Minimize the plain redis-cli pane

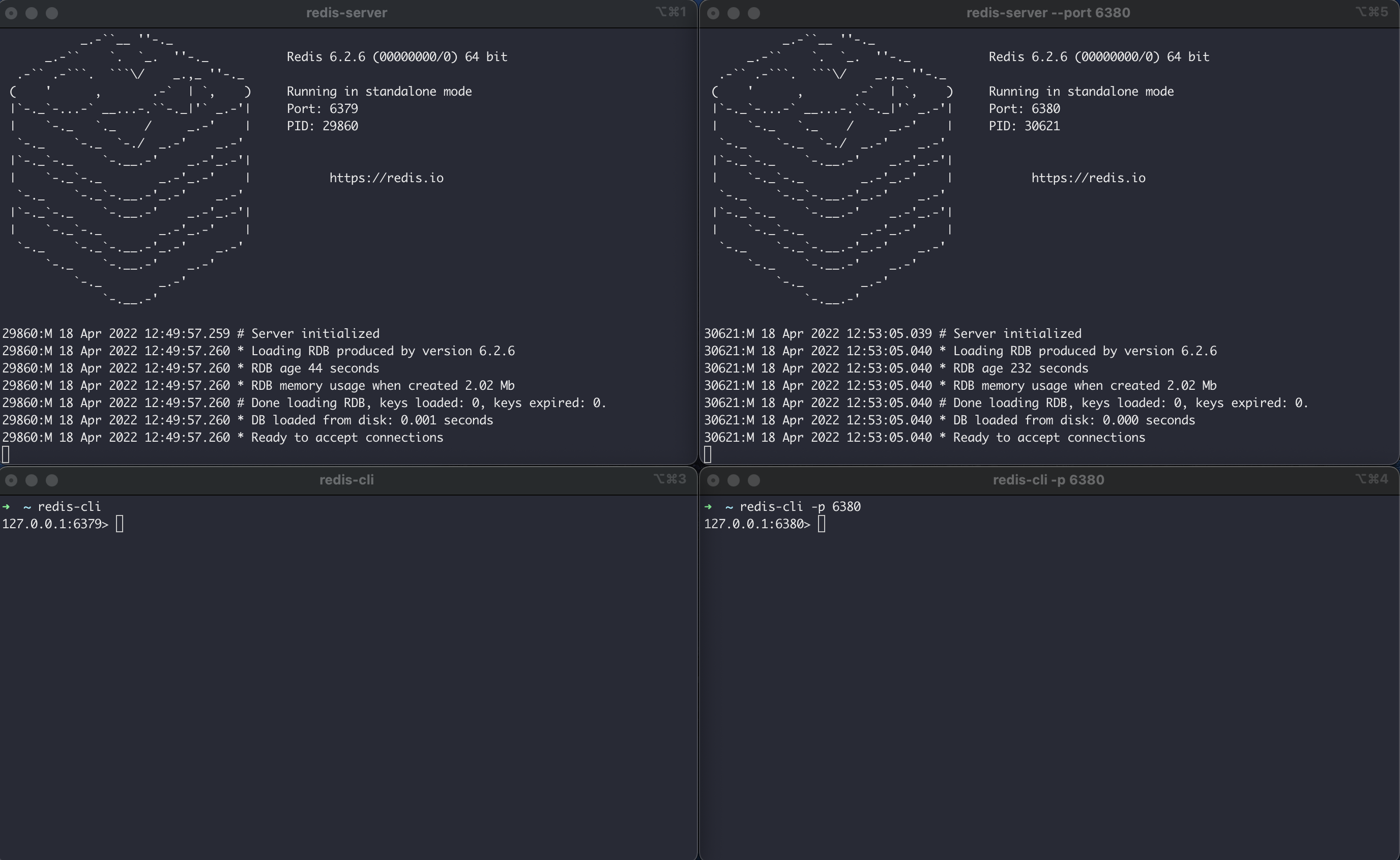point(32,480)
